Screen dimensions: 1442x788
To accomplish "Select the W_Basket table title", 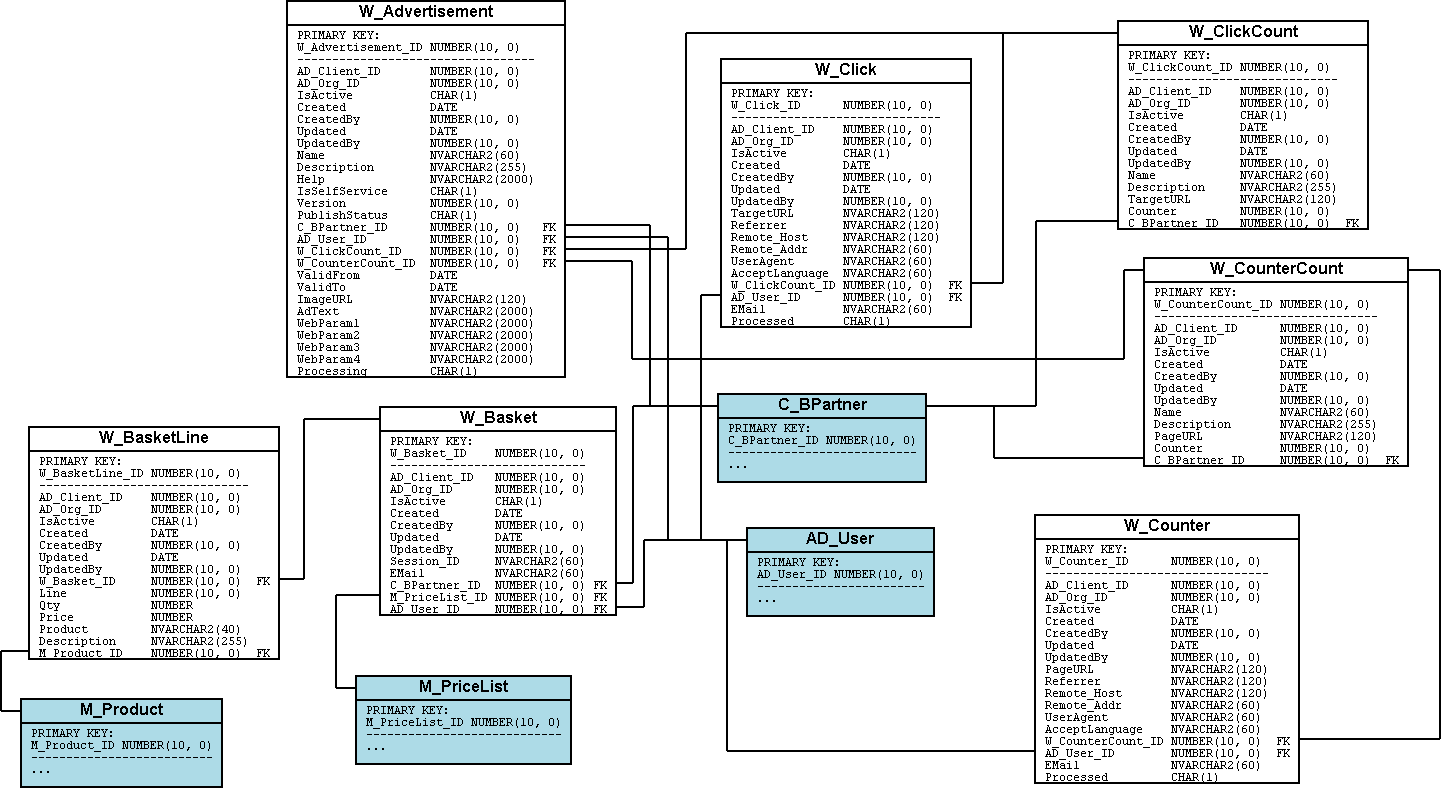I will pyautogui.click(x=497, y=417).
